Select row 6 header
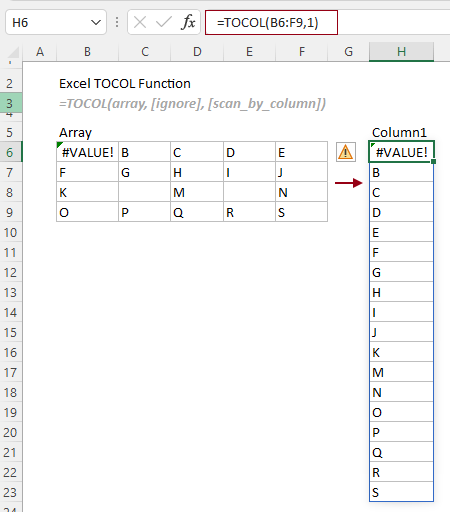450x512 pixels. click(11, 152)
